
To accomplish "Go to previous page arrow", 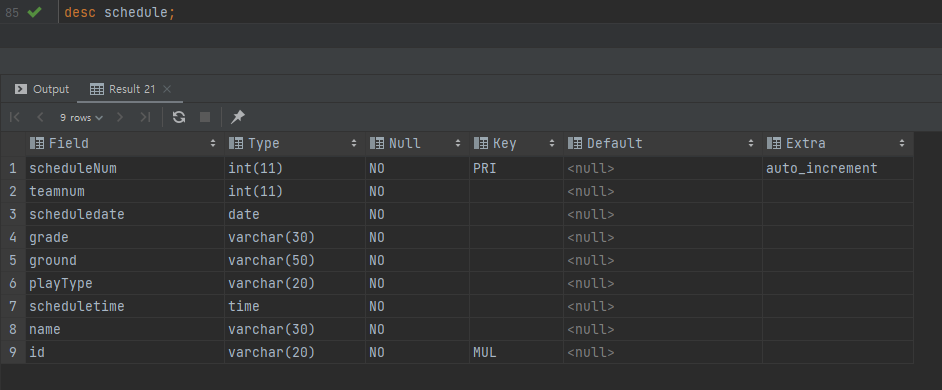I will [x=41, y=117].
